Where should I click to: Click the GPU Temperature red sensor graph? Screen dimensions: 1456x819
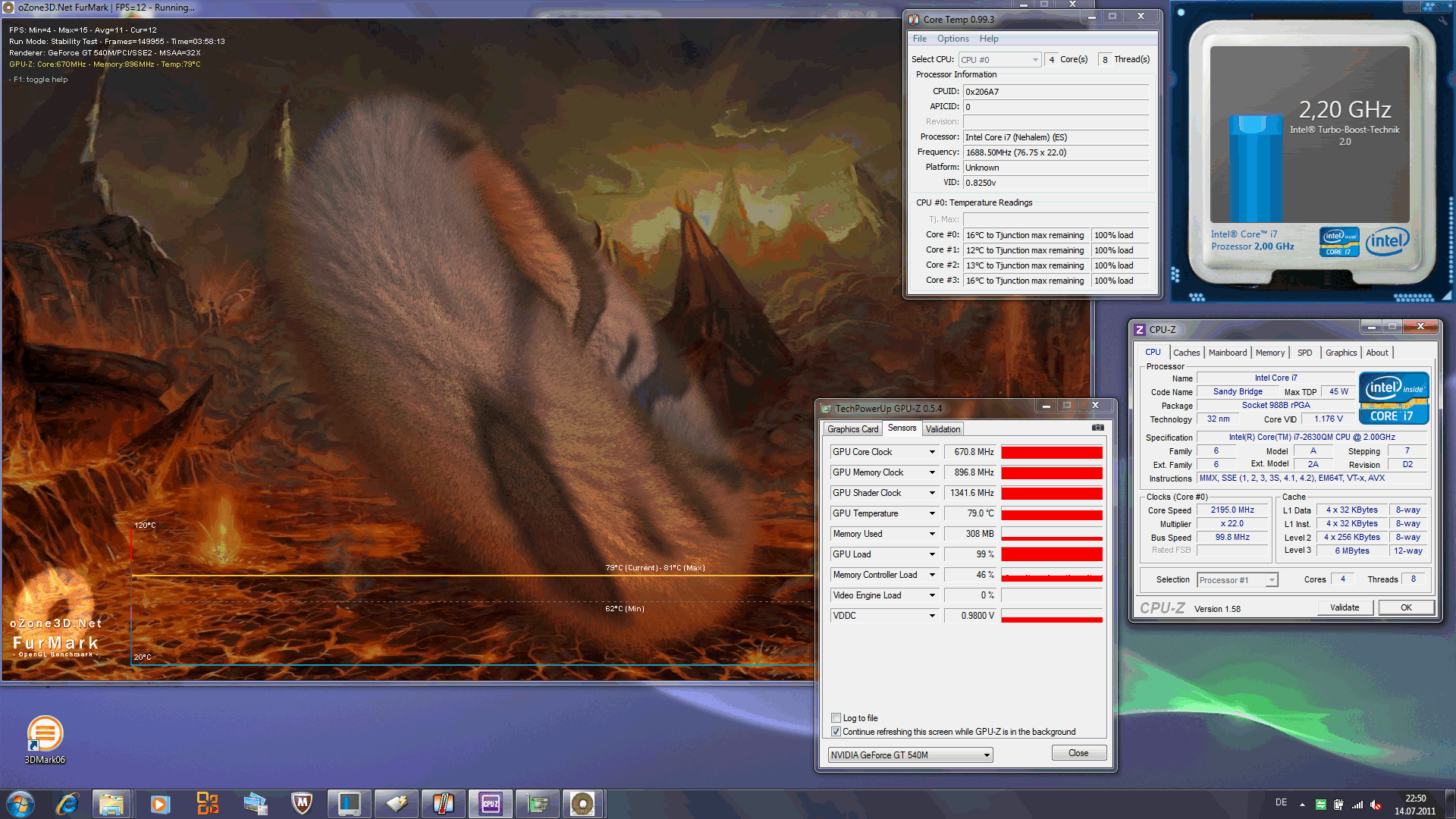[1052, 514]
